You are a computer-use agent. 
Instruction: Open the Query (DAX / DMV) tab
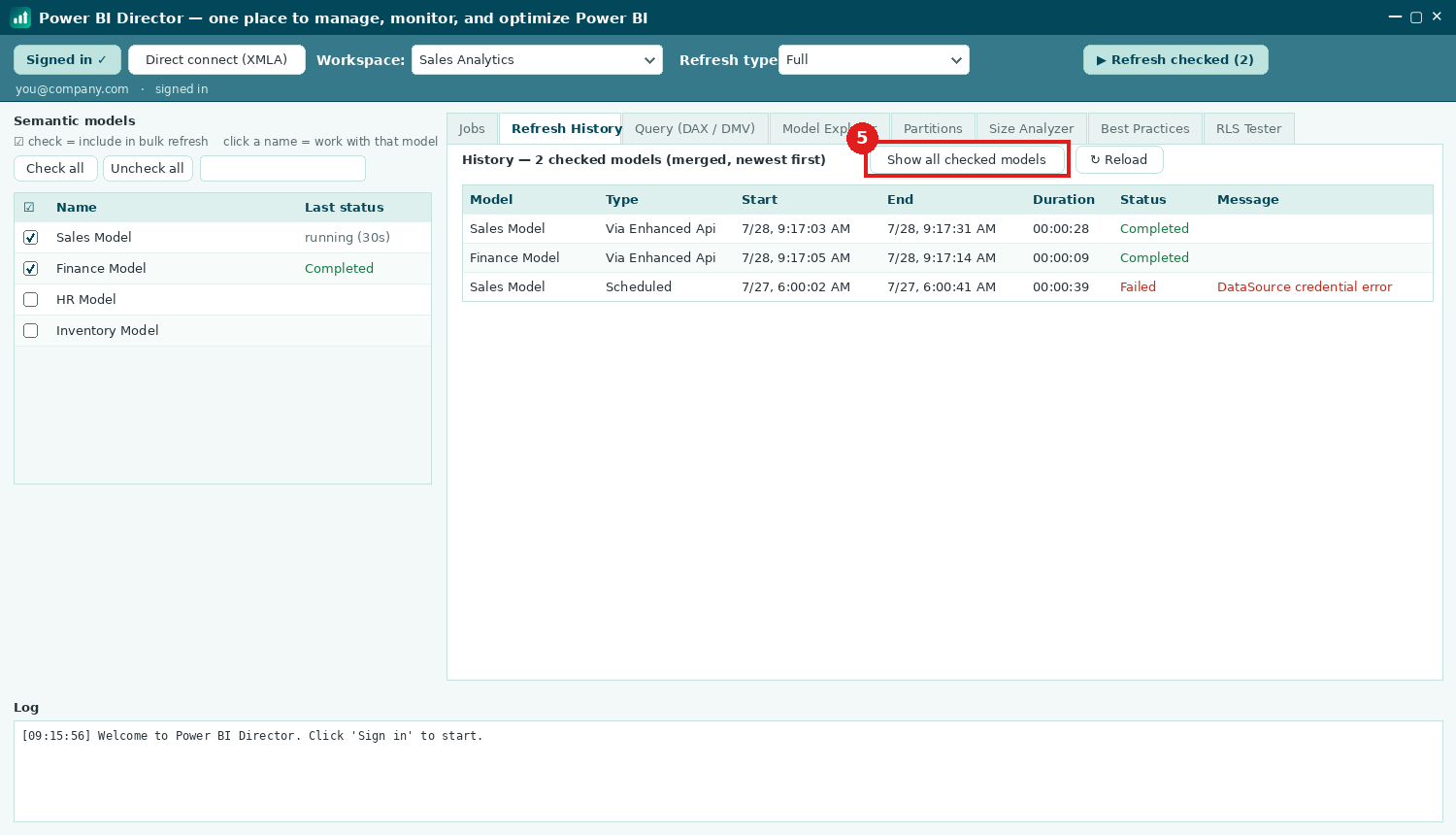click(x=695, y=128)
